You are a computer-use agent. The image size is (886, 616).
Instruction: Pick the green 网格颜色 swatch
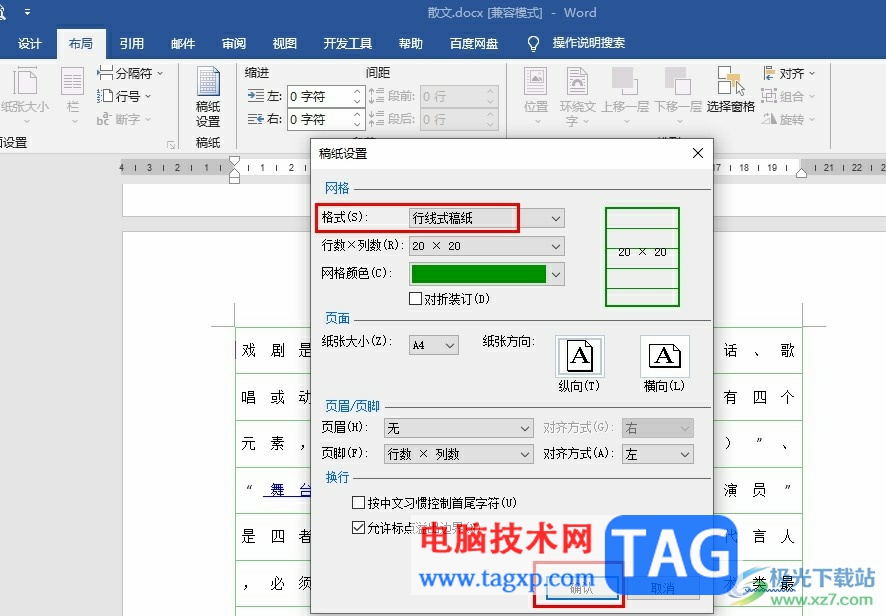479,274
